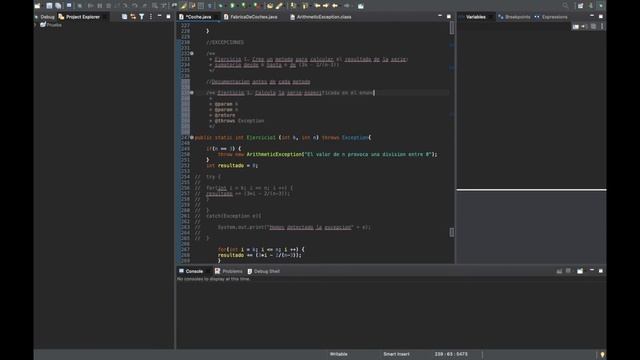Click 'No consoles to display' message
Viewport: 640px width, 360px height.
[x=213, y=279]
